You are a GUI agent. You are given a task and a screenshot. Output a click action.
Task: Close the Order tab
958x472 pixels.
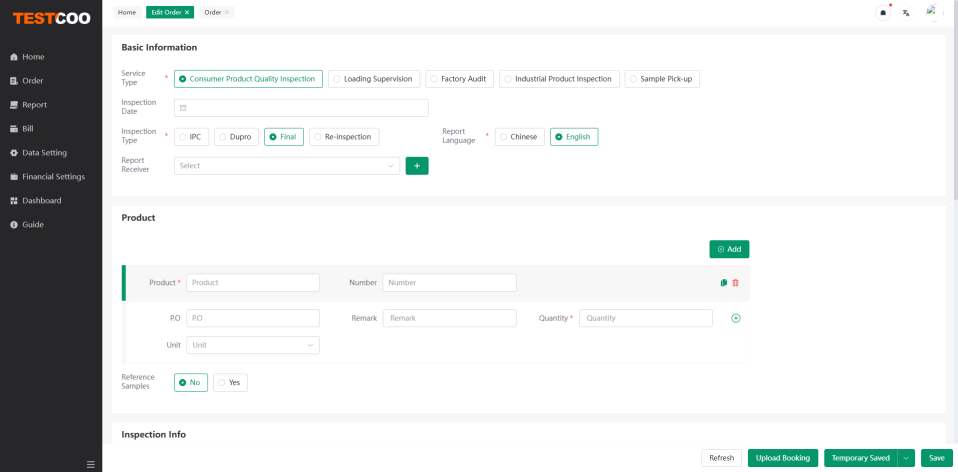[x=227, y=12]
